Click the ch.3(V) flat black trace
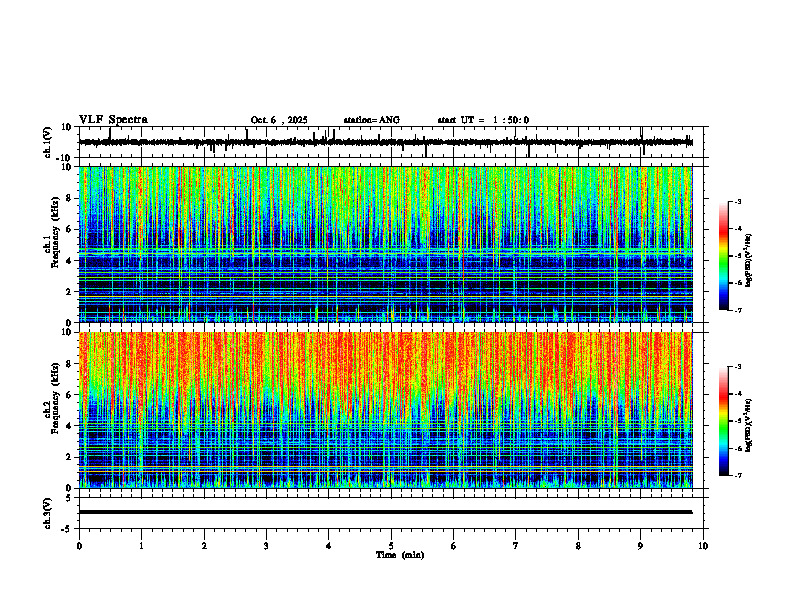The image size is (792, 612). coord(386,512)
